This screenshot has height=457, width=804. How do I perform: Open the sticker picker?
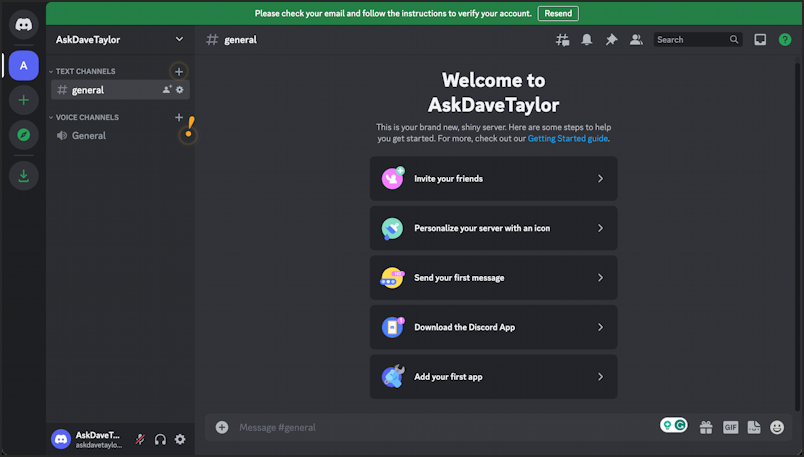tap(754, 427)
